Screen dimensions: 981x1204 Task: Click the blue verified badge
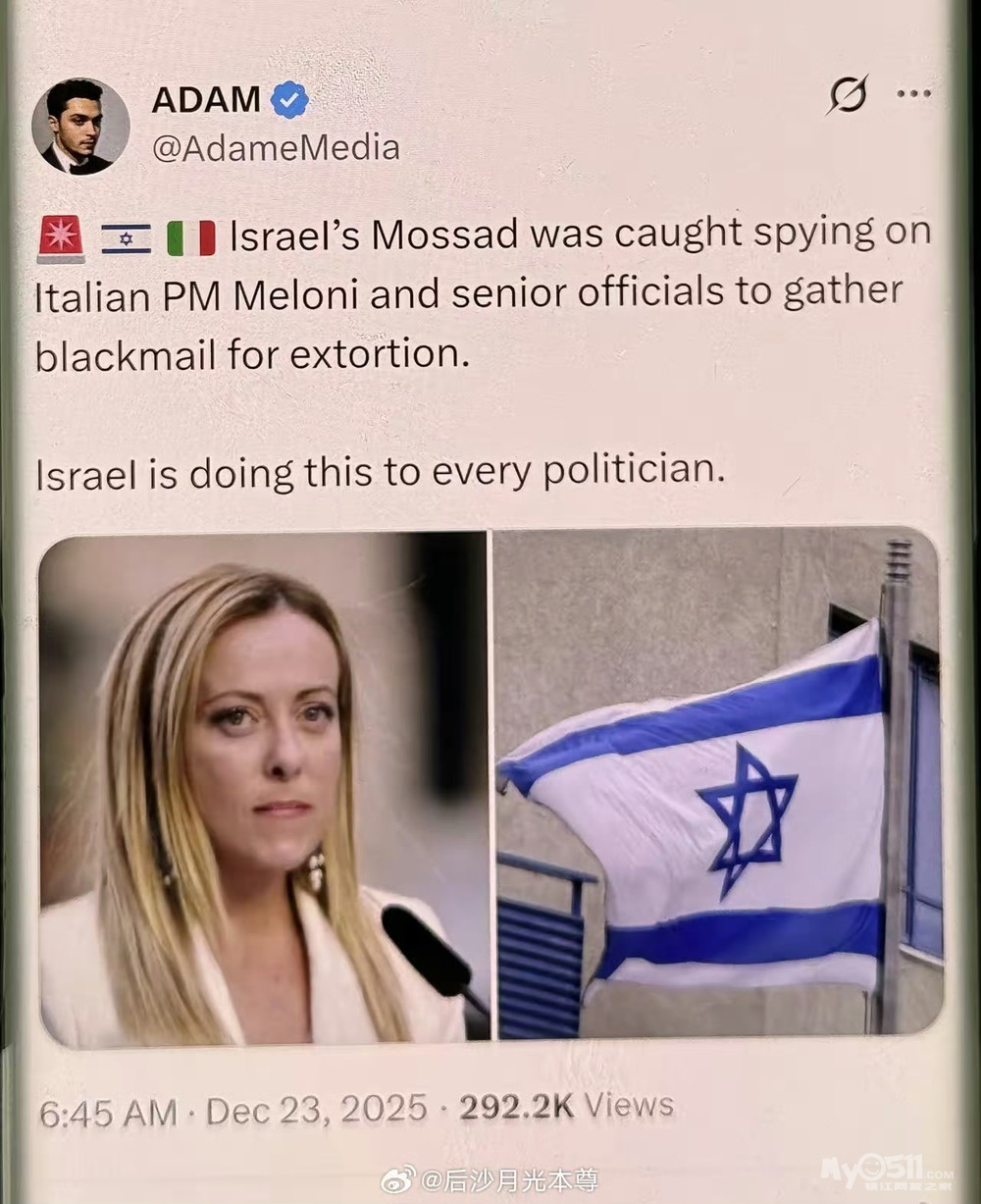pos(289,100)
